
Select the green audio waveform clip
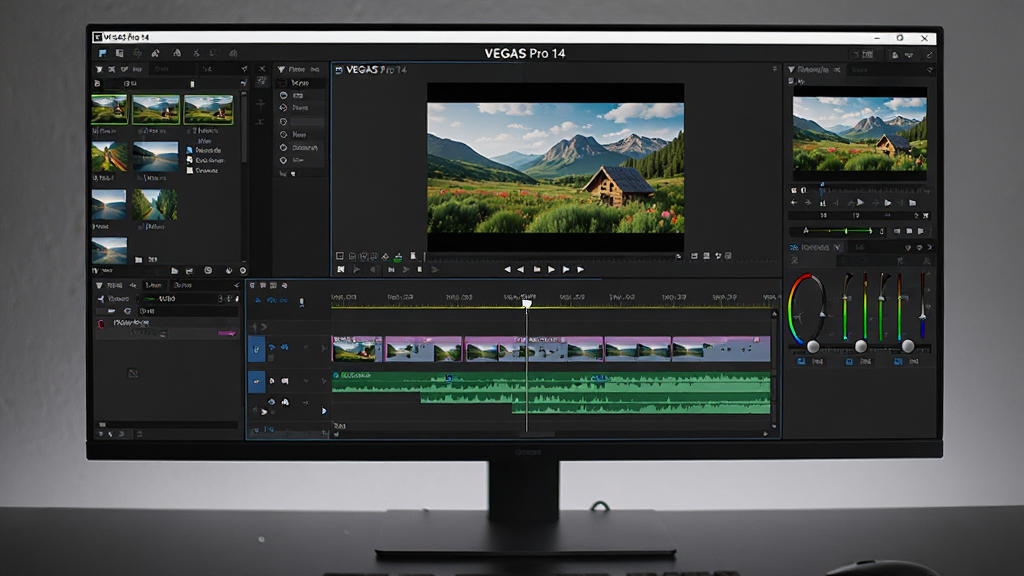point(551,382)
